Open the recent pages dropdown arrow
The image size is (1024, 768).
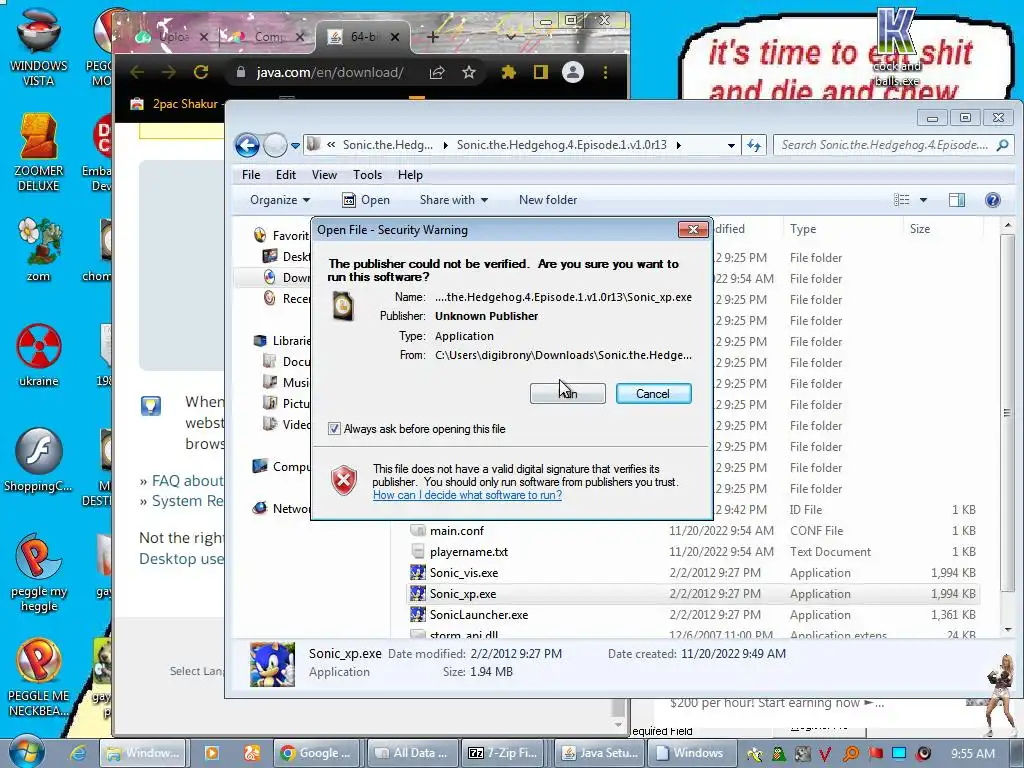295,145
